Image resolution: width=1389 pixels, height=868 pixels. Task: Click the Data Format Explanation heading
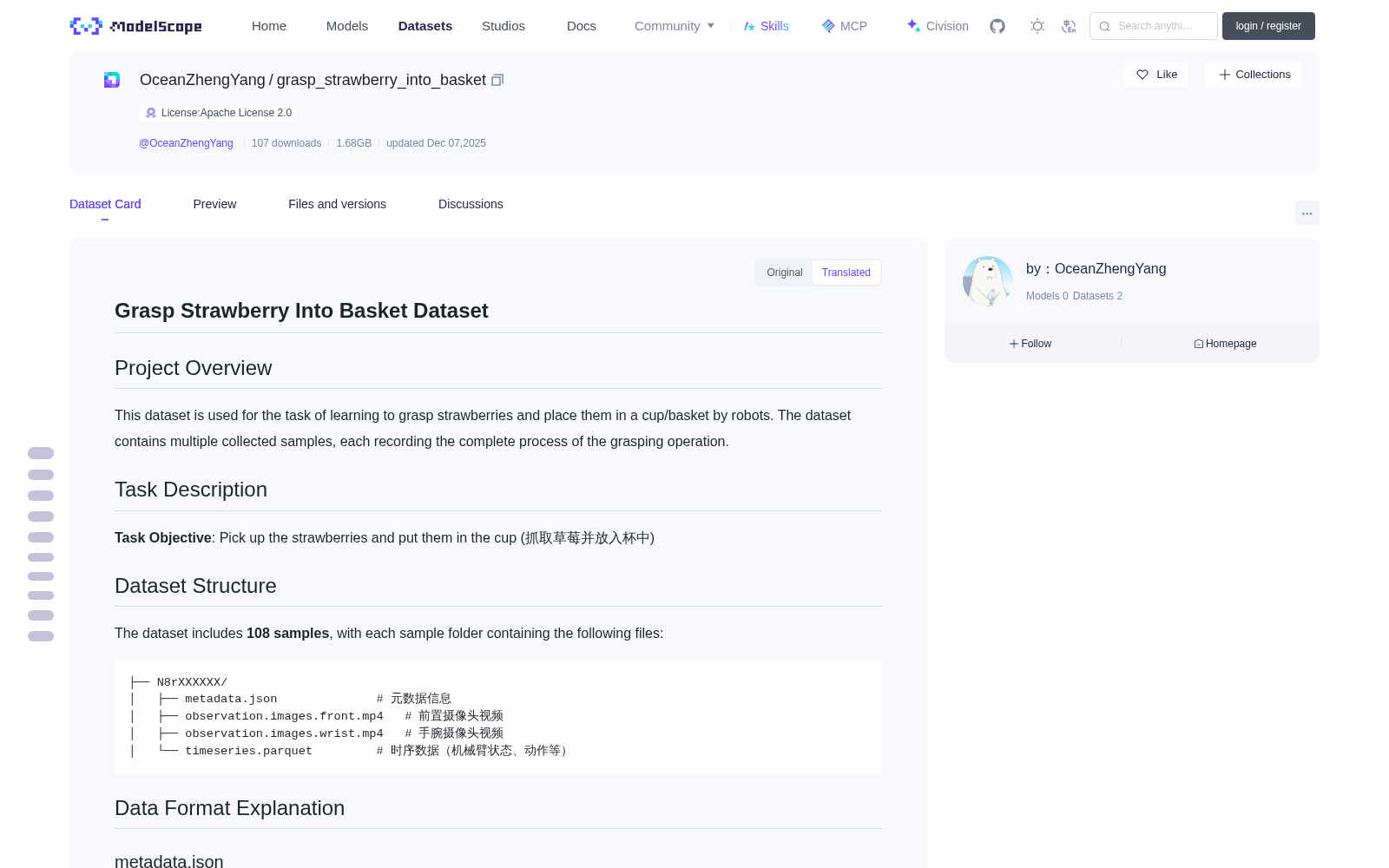pyautogui.click(x=229, y=808)
